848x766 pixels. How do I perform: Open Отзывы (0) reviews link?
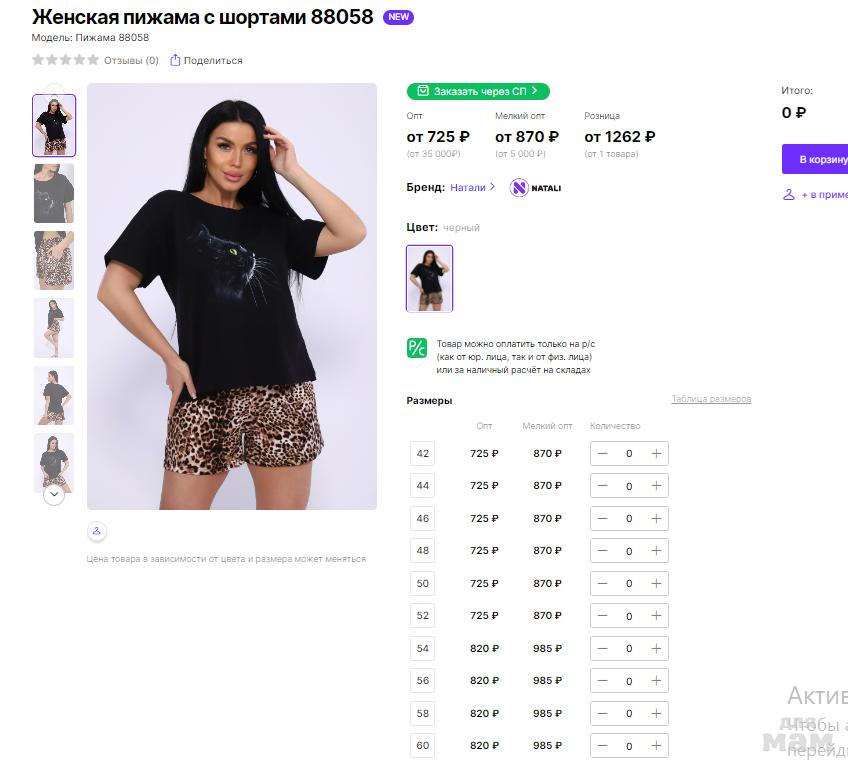click(131, 61)
